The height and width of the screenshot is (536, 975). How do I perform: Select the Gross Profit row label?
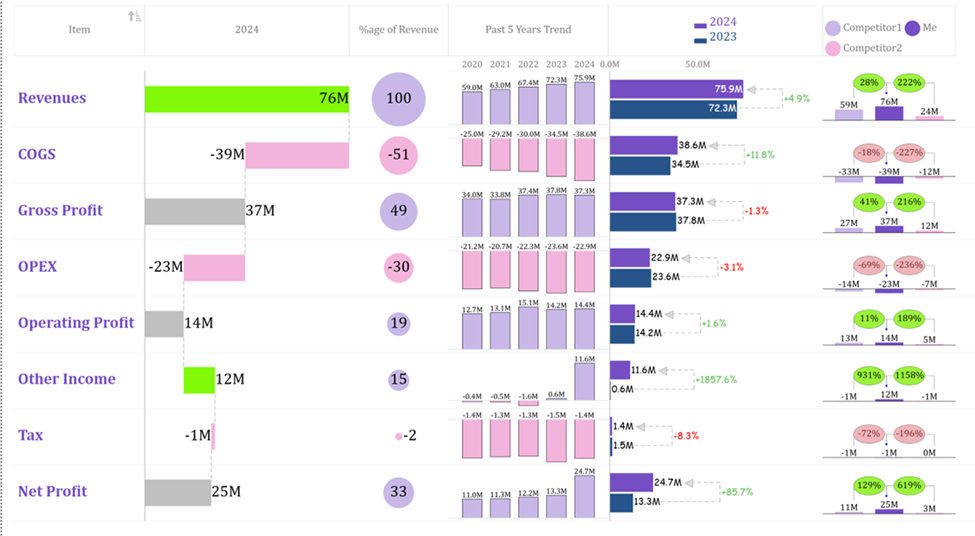[60, 211]
